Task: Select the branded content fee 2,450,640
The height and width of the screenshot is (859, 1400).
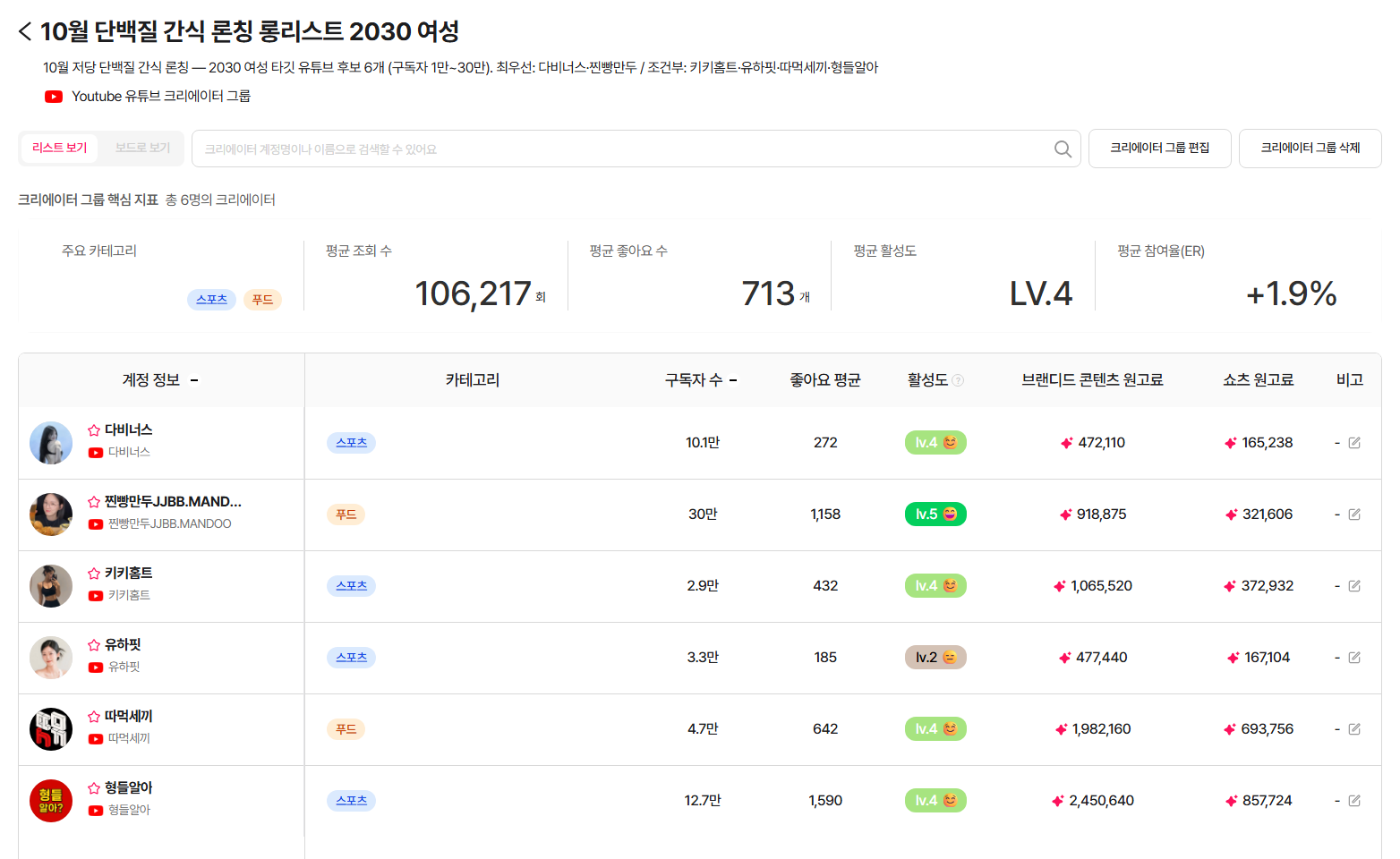Action: 1101,801
